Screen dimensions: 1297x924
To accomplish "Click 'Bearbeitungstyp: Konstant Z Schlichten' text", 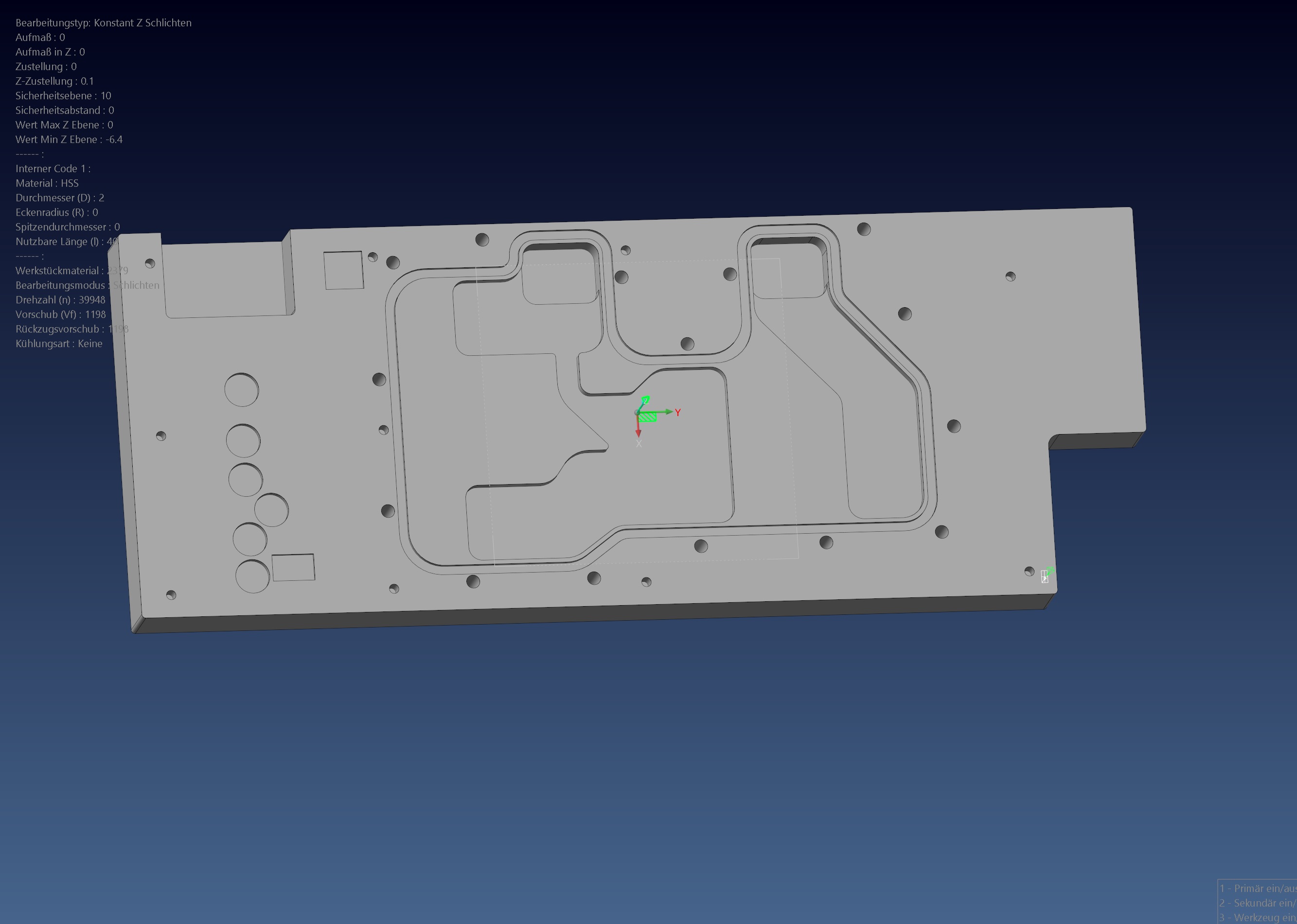I will click(103, 23).
